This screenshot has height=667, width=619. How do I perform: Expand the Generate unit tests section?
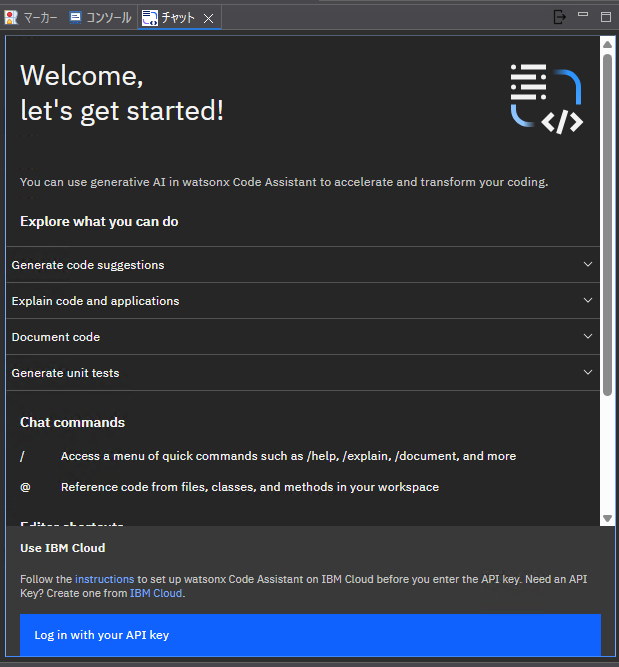point(303,373)
